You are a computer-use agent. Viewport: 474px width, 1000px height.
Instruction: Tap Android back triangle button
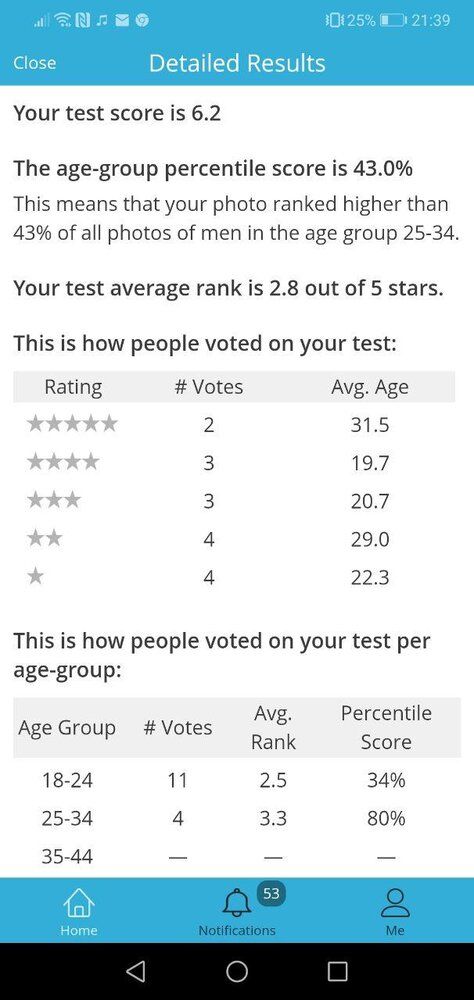pyautogui.click(x=135, y=971)
